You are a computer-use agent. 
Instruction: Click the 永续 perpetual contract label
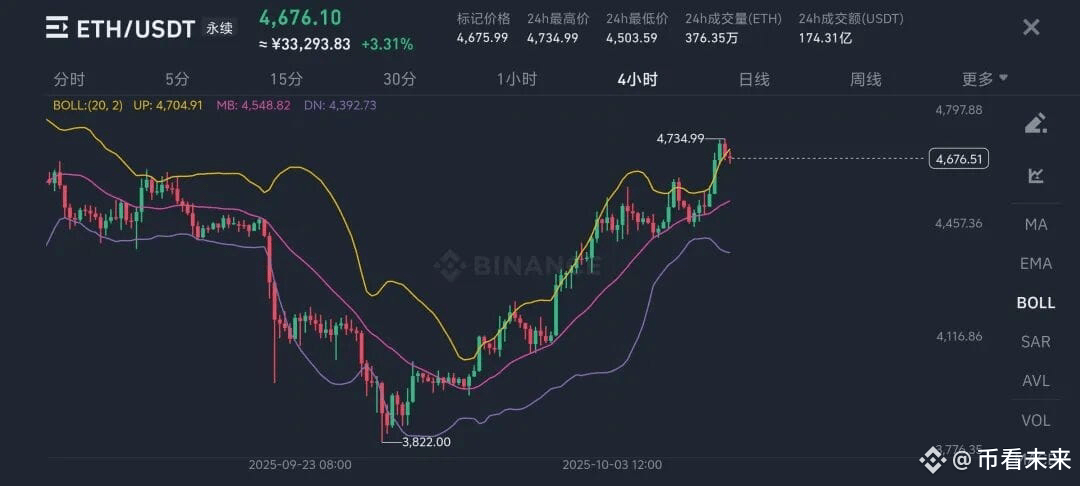(x=218, y=29)
